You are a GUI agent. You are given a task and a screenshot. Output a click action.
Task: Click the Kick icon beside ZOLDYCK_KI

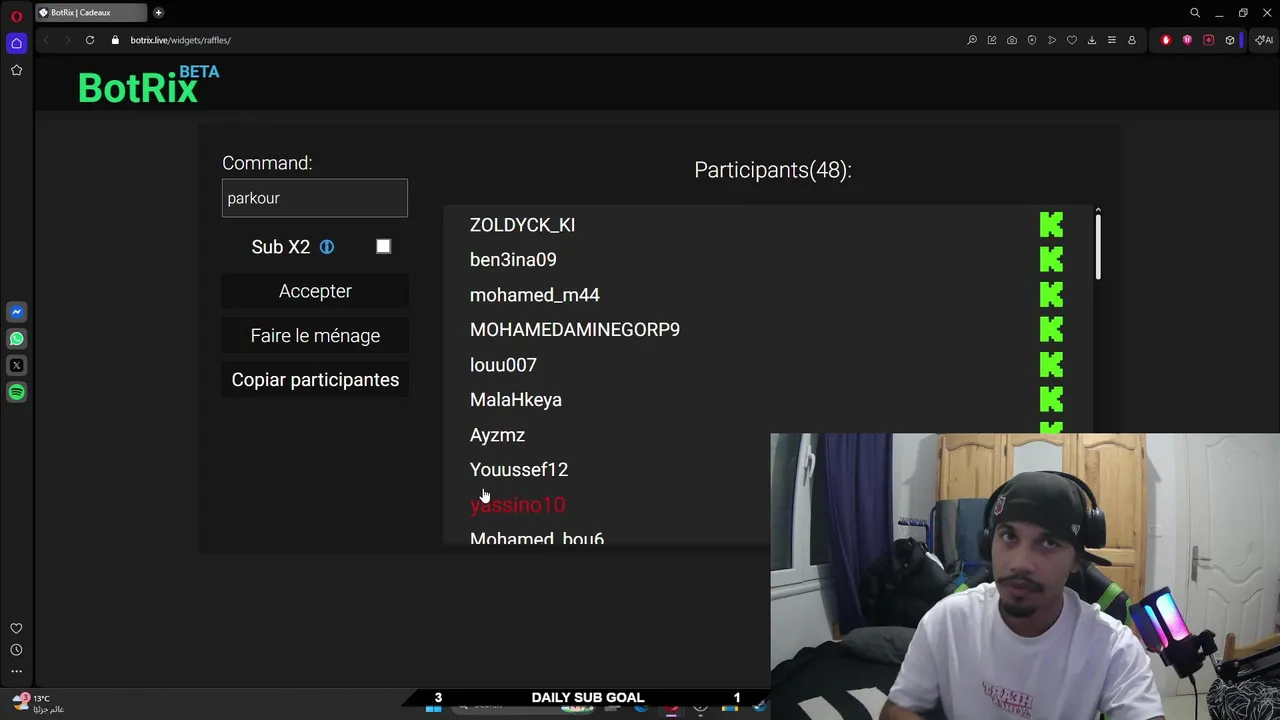(x=1051, y=225)
